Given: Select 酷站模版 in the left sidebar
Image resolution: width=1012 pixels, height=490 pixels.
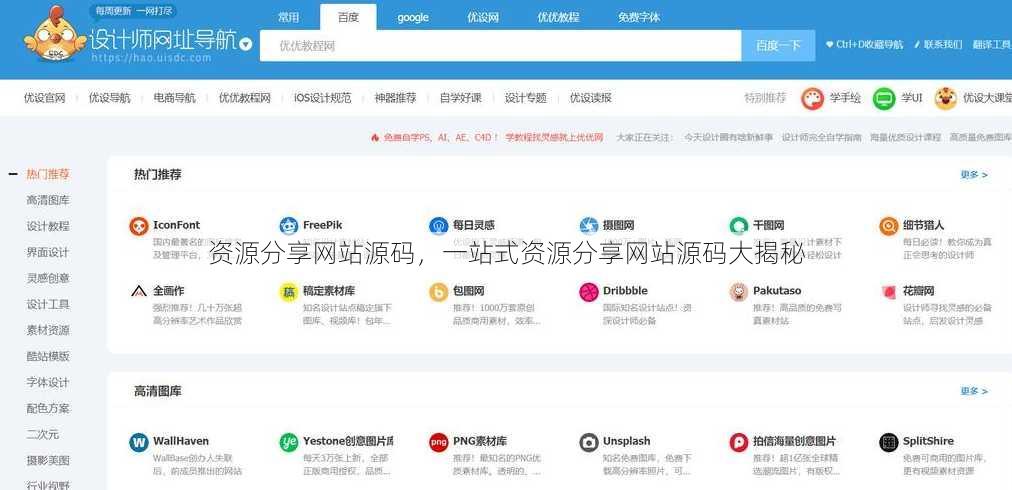Looking at the screenshot, I should [48, 356].
